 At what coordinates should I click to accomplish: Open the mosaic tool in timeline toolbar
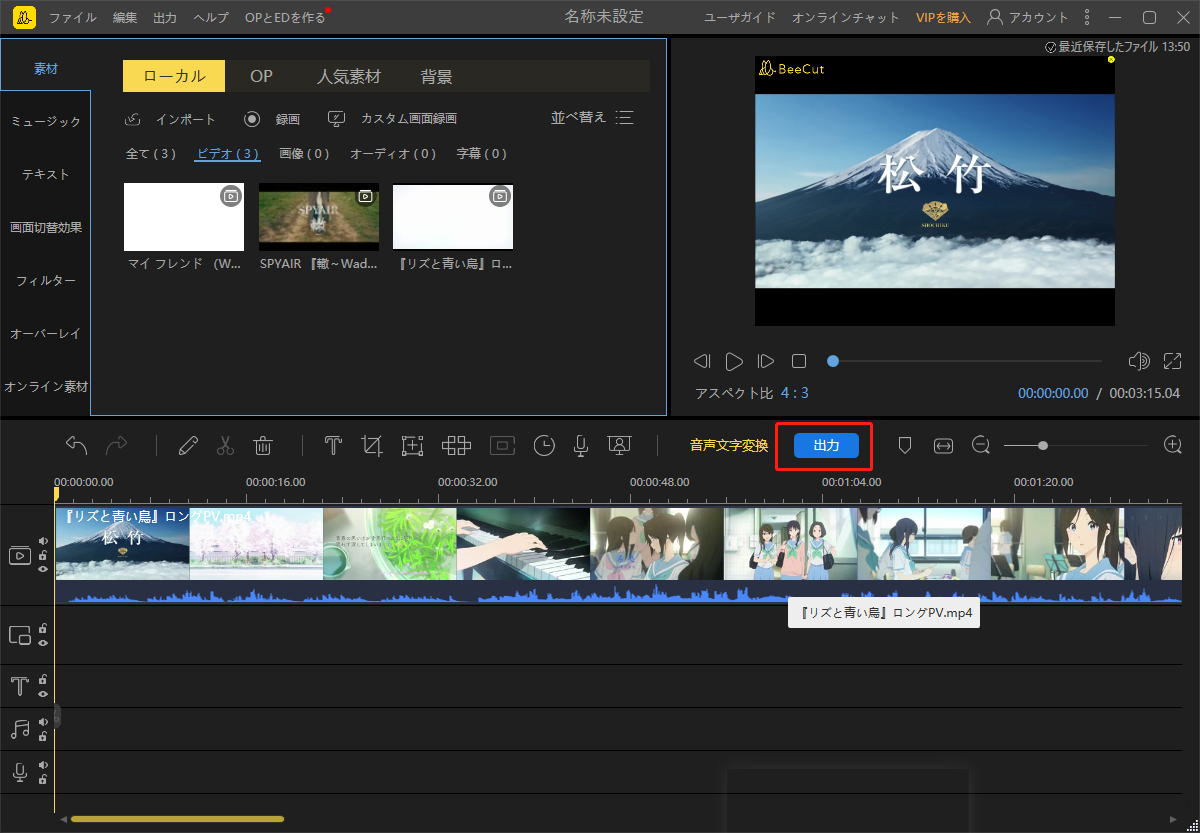coord(456,446)
